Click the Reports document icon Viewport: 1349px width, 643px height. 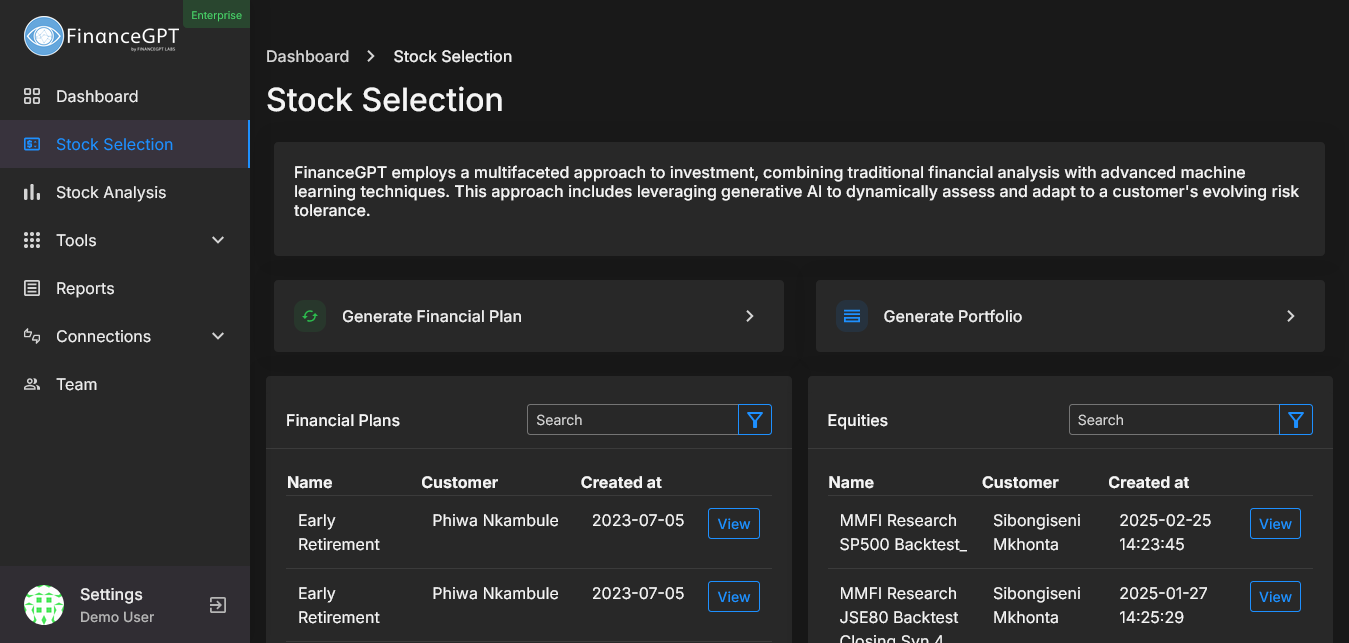click(32, 288)
